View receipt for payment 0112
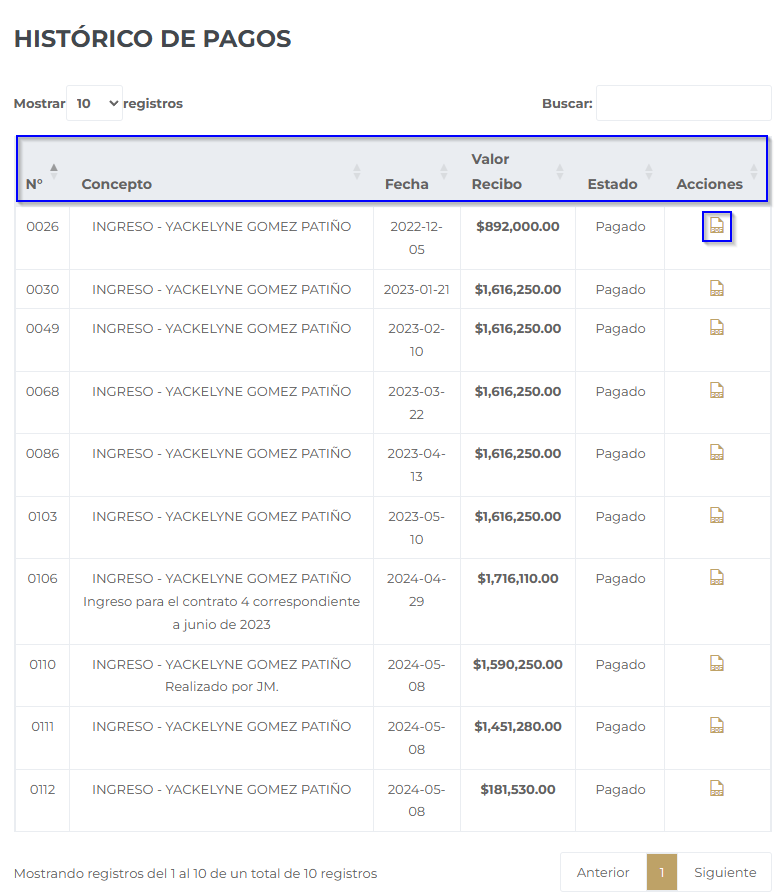 point(716,789)
